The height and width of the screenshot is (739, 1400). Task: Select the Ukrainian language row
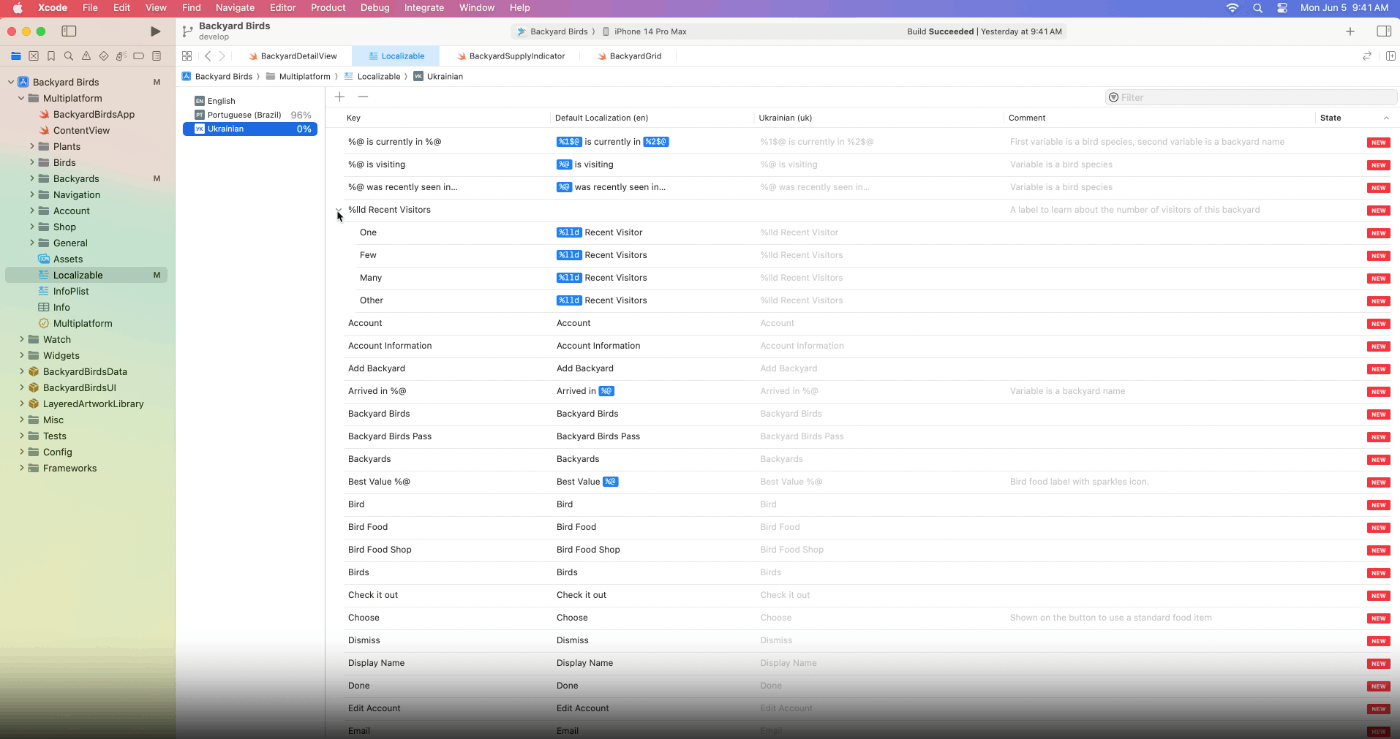coord(250,129)
